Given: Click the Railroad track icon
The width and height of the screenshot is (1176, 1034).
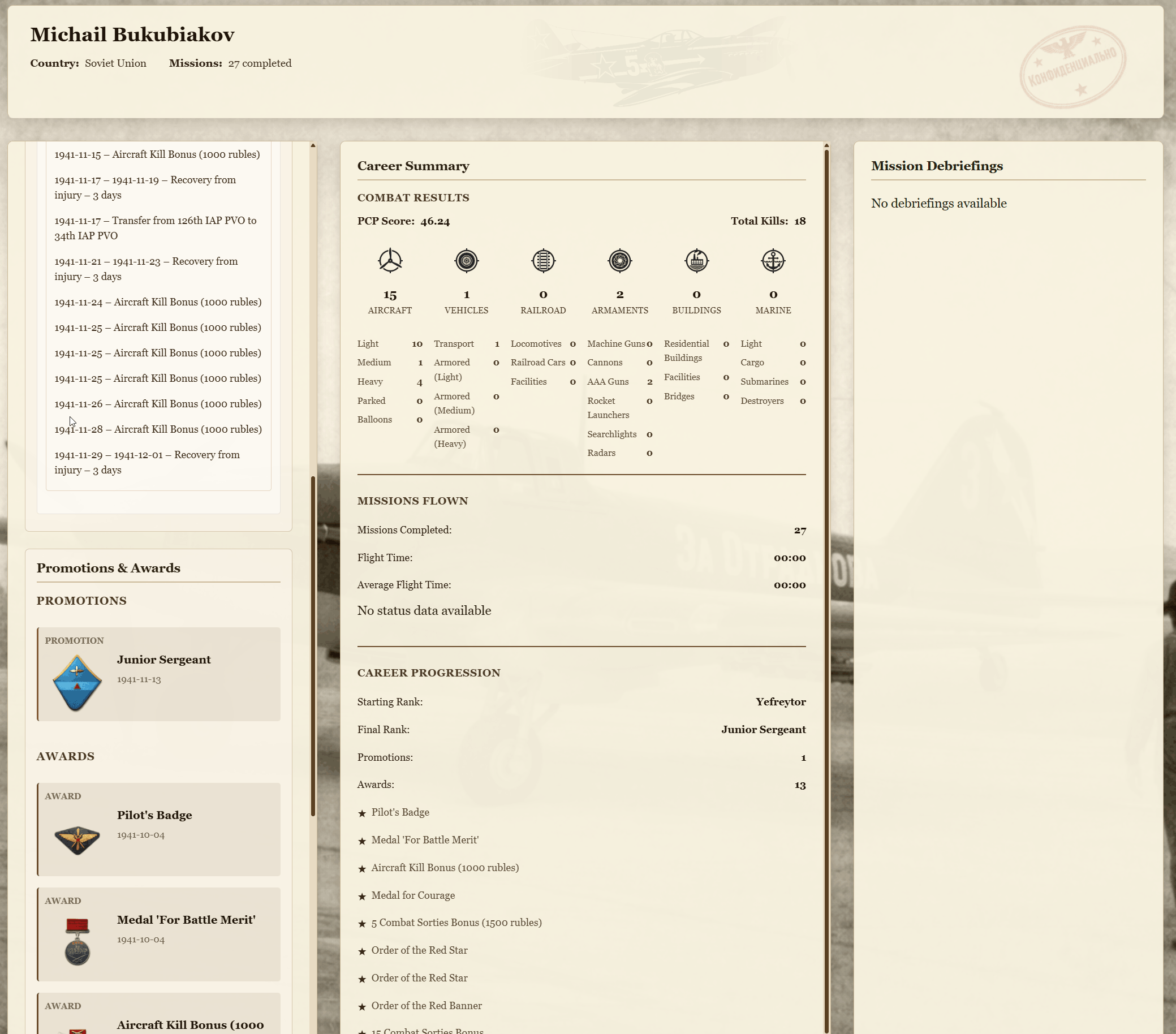Looking at the screenshot, I should (x=542, y=261).
